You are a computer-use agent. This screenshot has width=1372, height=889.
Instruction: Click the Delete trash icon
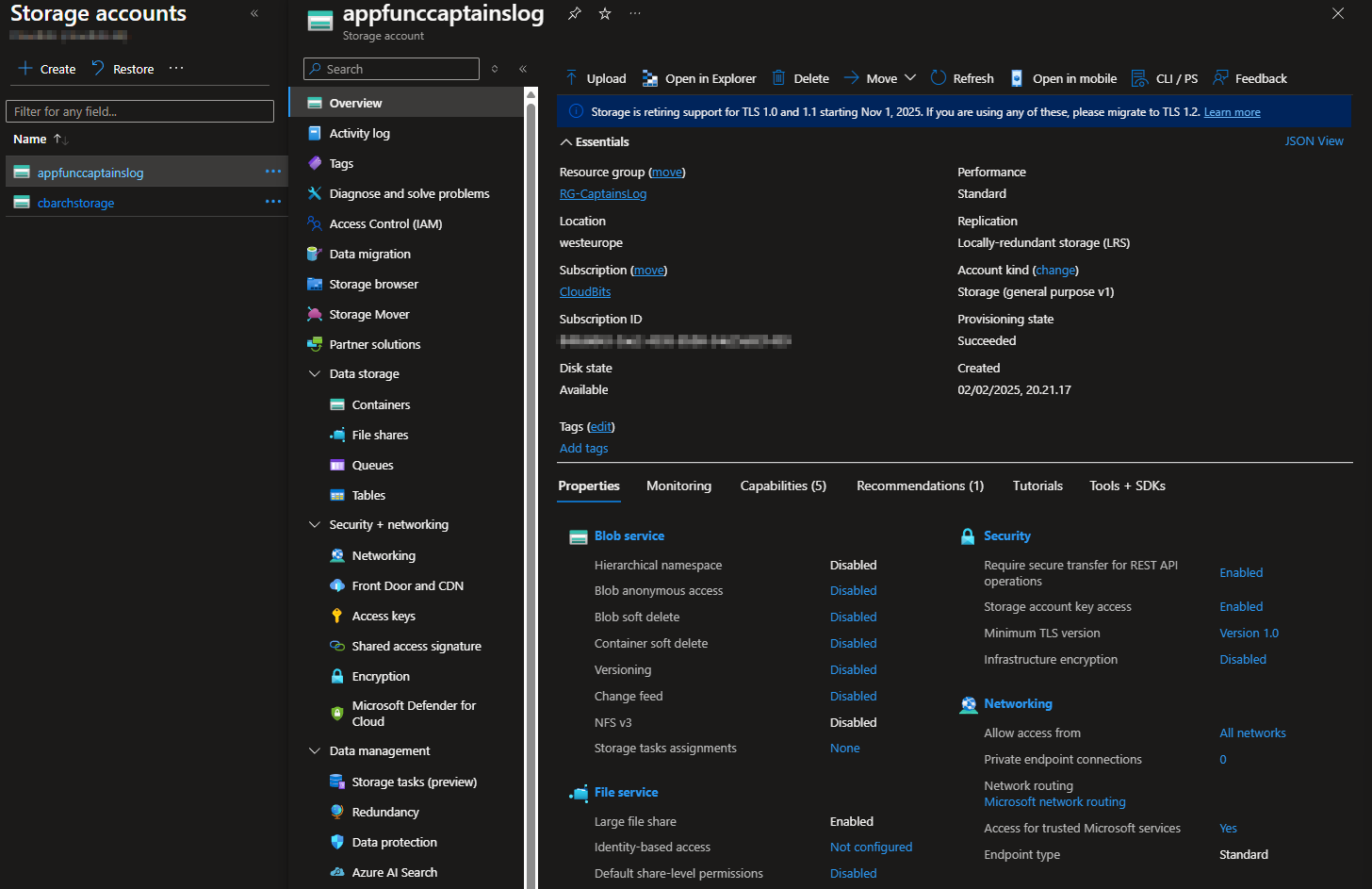[778, 78]
